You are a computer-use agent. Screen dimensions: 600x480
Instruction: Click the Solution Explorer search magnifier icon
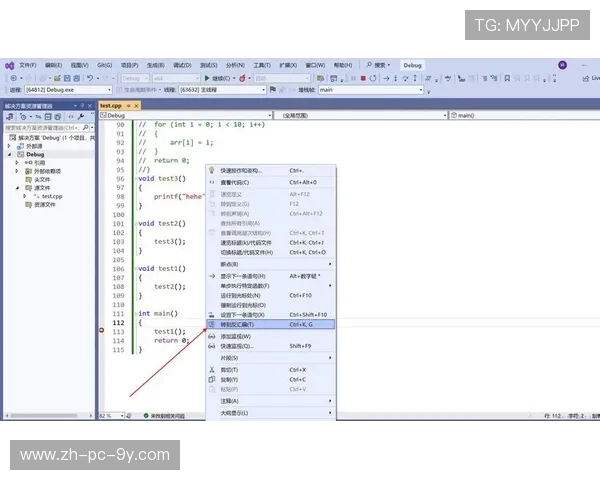85,127
